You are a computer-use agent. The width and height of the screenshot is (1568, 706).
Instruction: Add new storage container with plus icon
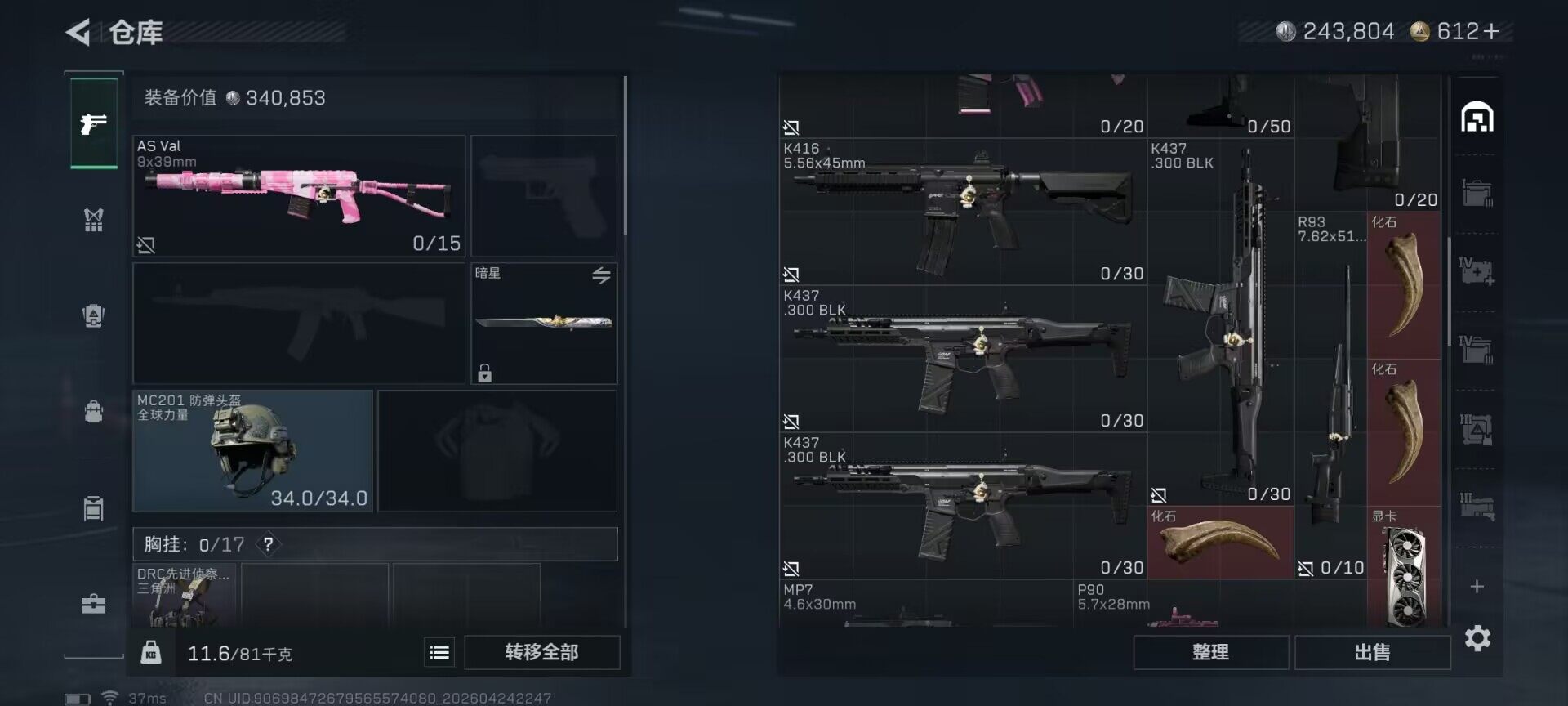coord(1477,587)
